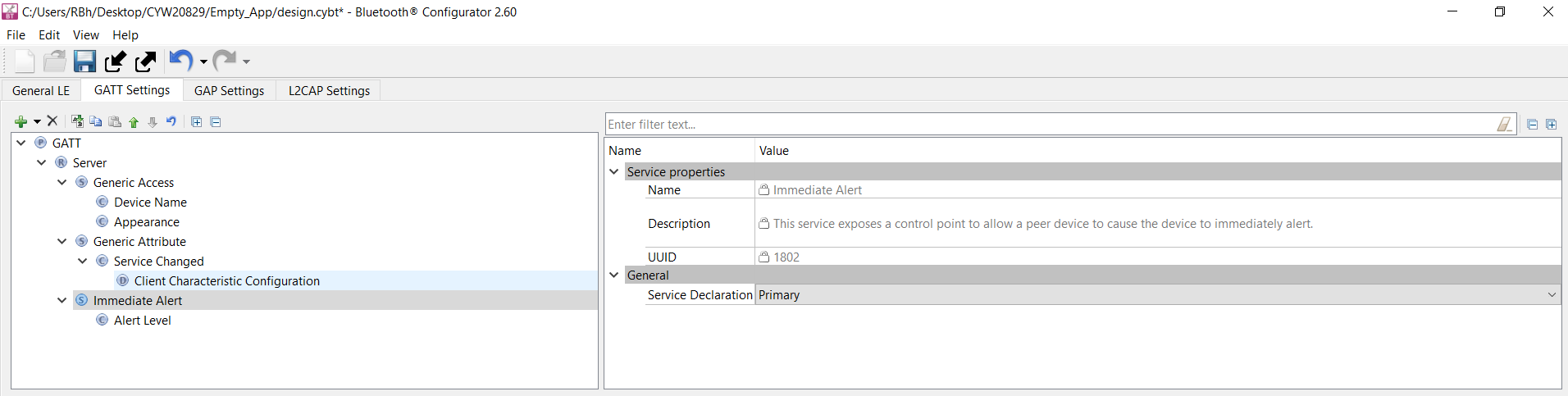
Task: Click the Rename (A-B) tree toolbar icon
Action: coord(77,121)
